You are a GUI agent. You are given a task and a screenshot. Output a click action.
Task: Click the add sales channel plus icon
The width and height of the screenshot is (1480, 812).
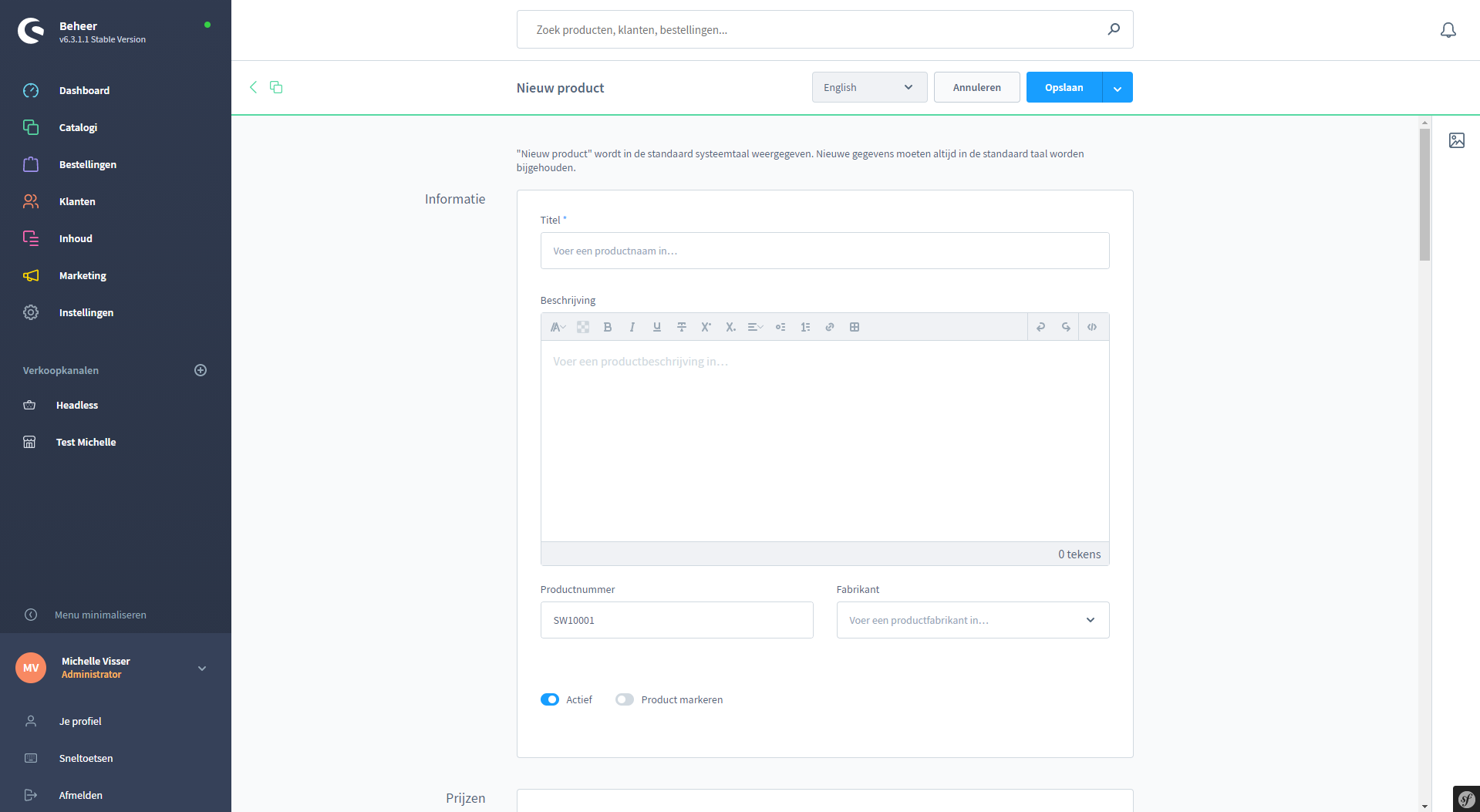[x=201, y=370]
